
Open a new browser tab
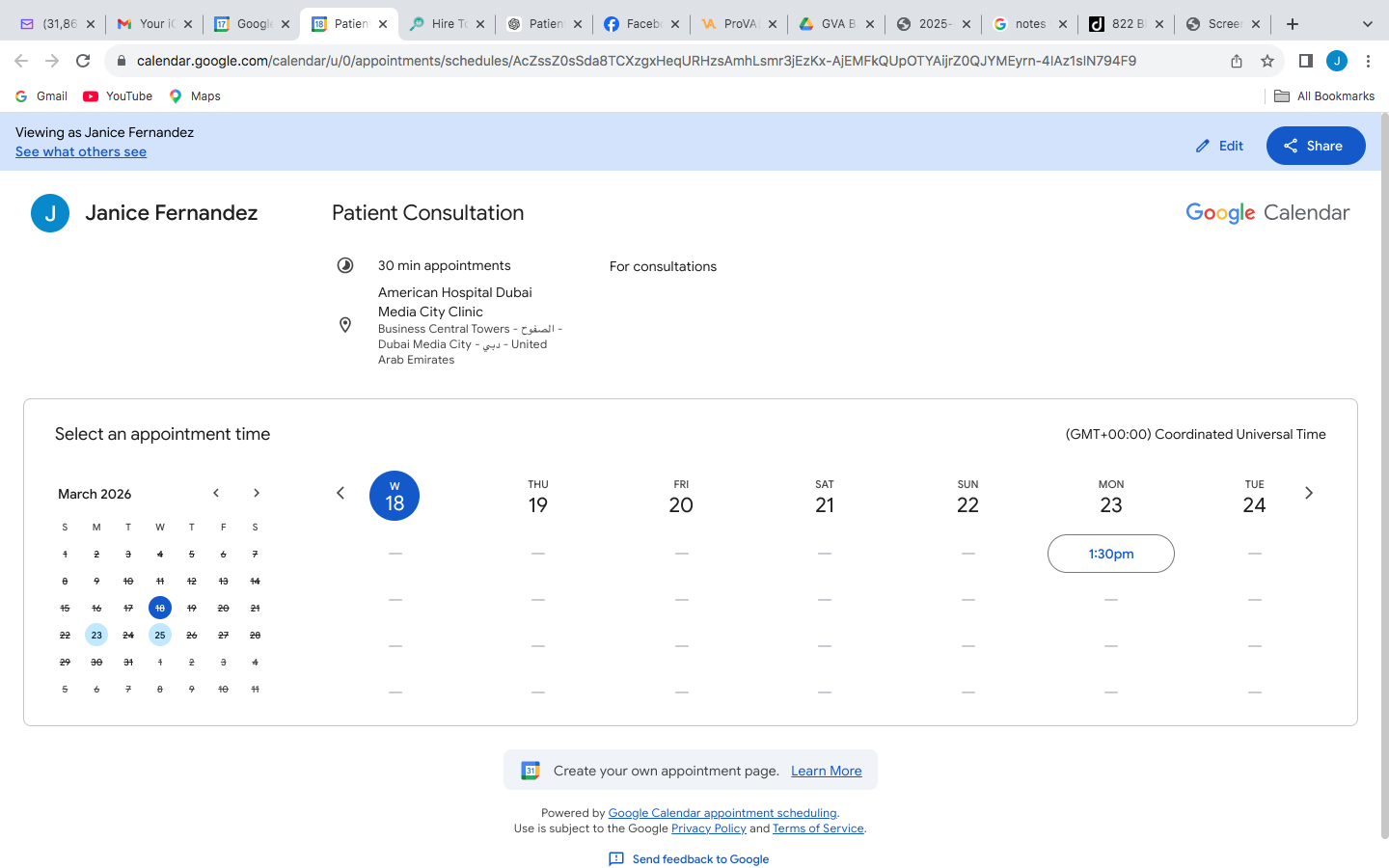click(x=1293, y=24)
